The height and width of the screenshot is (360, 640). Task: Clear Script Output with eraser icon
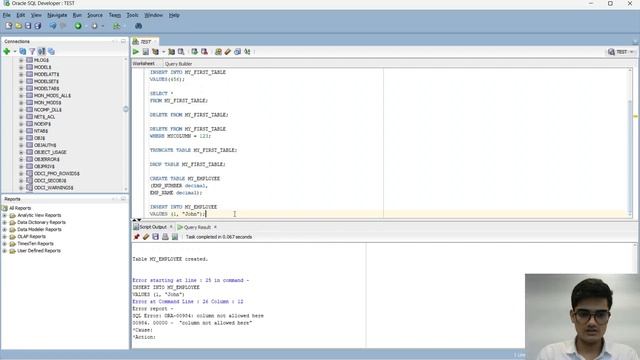click(x=146, y=237)
